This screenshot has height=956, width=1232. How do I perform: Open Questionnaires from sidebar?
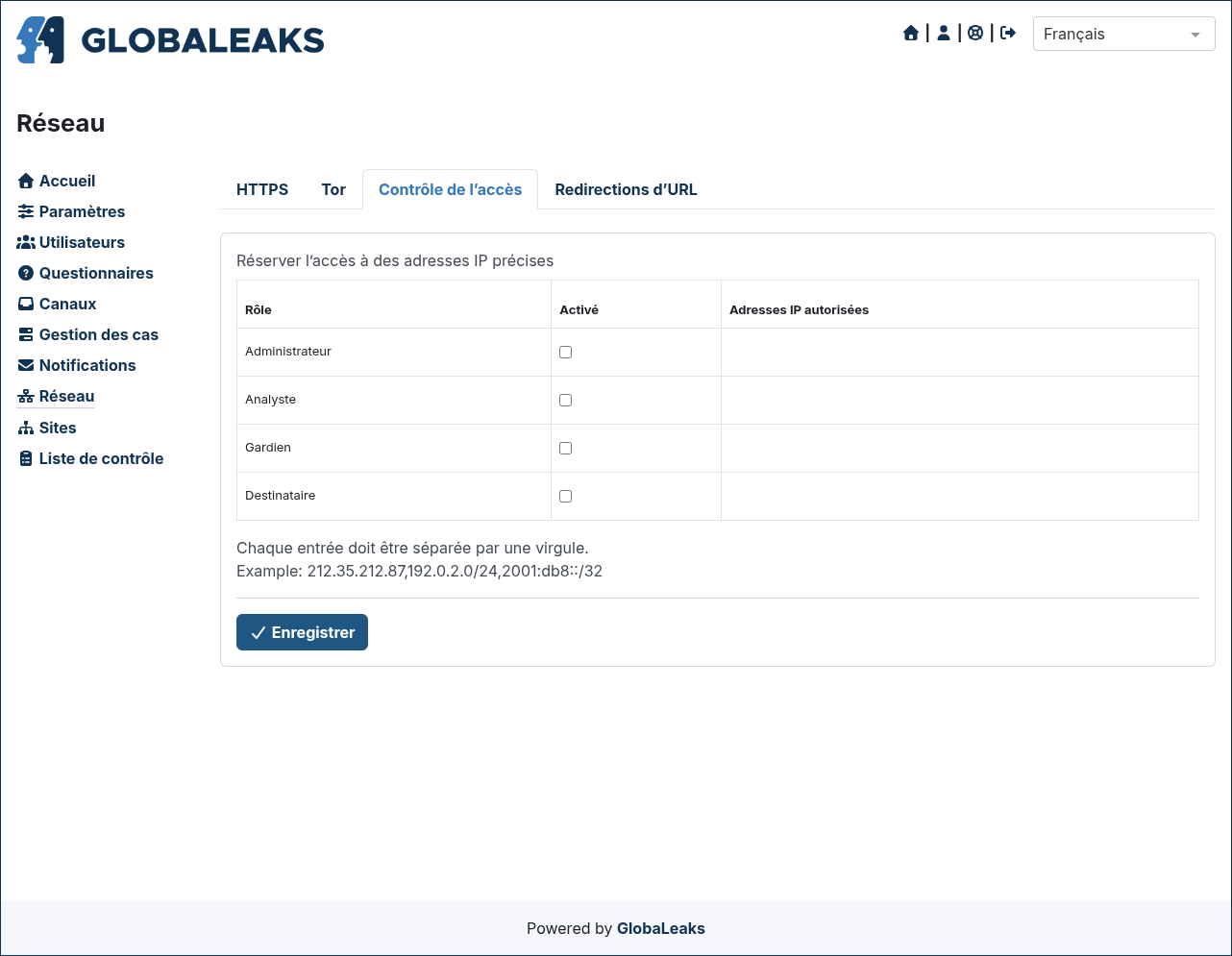(x=86, y=273)
